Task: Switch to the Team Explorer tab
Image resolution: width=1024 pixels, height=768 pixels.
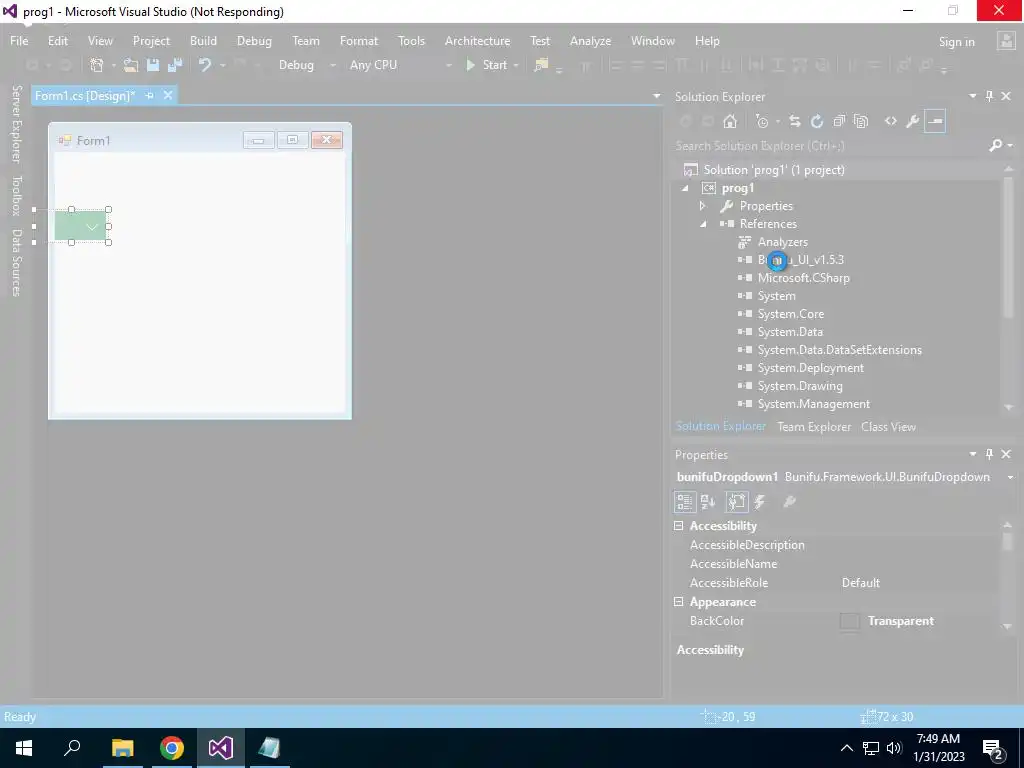Action: click(x=814, y=426)
